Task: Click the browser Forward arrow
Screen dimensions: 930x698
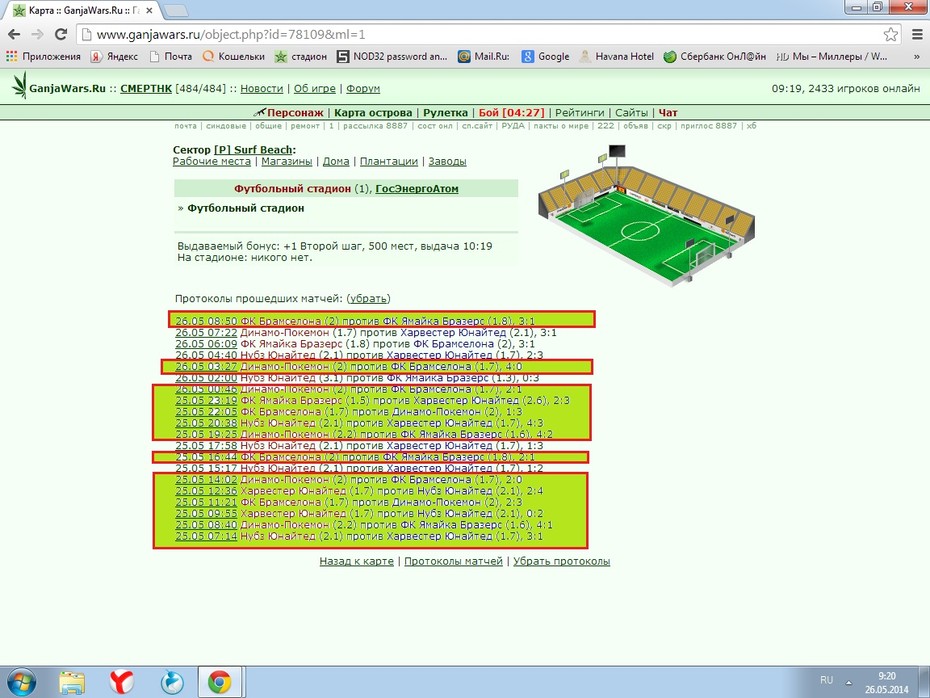Action: 37,34
